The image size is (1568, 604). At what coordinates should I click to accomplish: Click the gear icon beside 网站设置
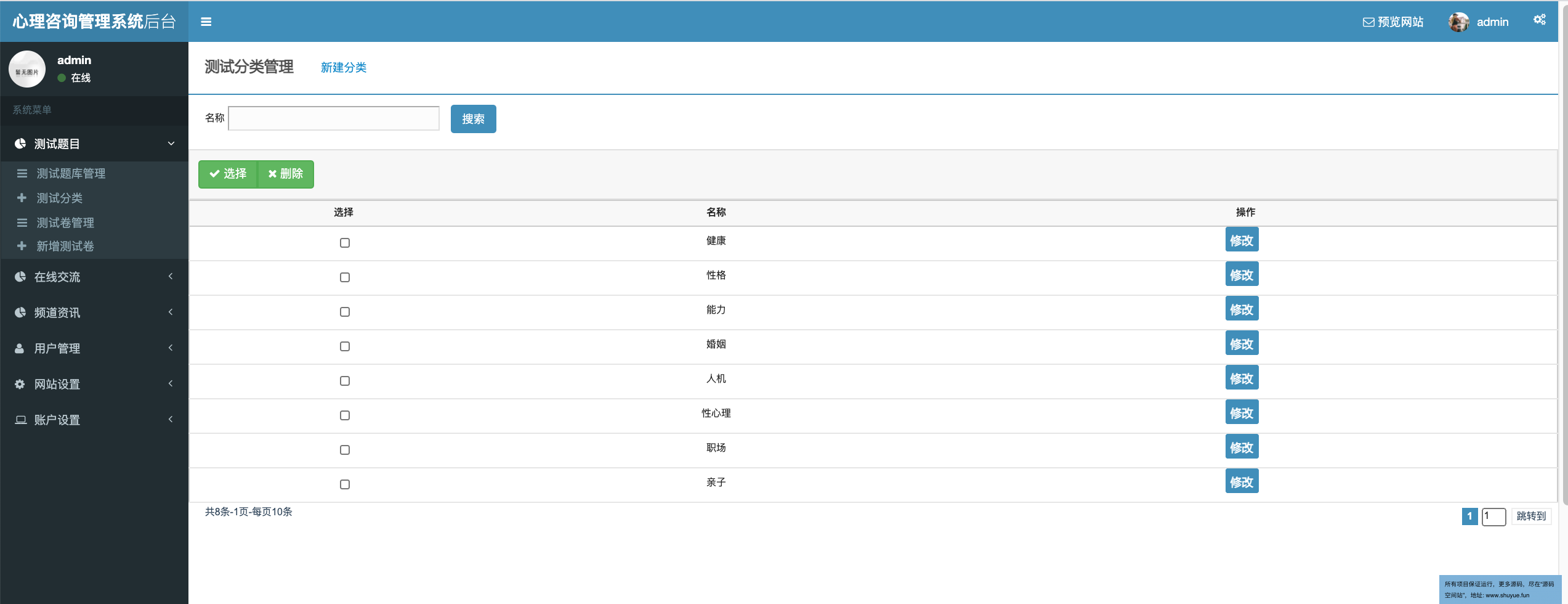point(20,384)
